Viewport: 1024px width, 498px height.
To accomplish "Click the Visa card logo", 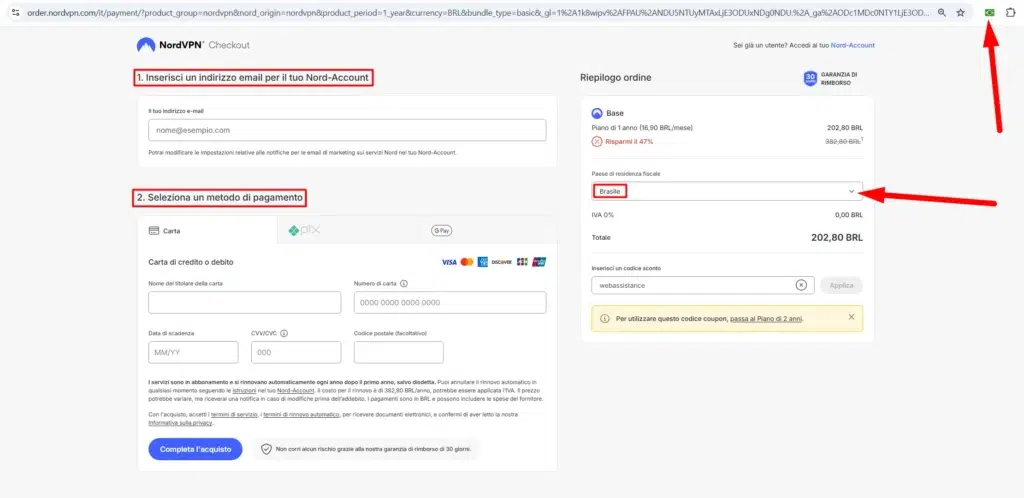I will [x=449, y=262].
